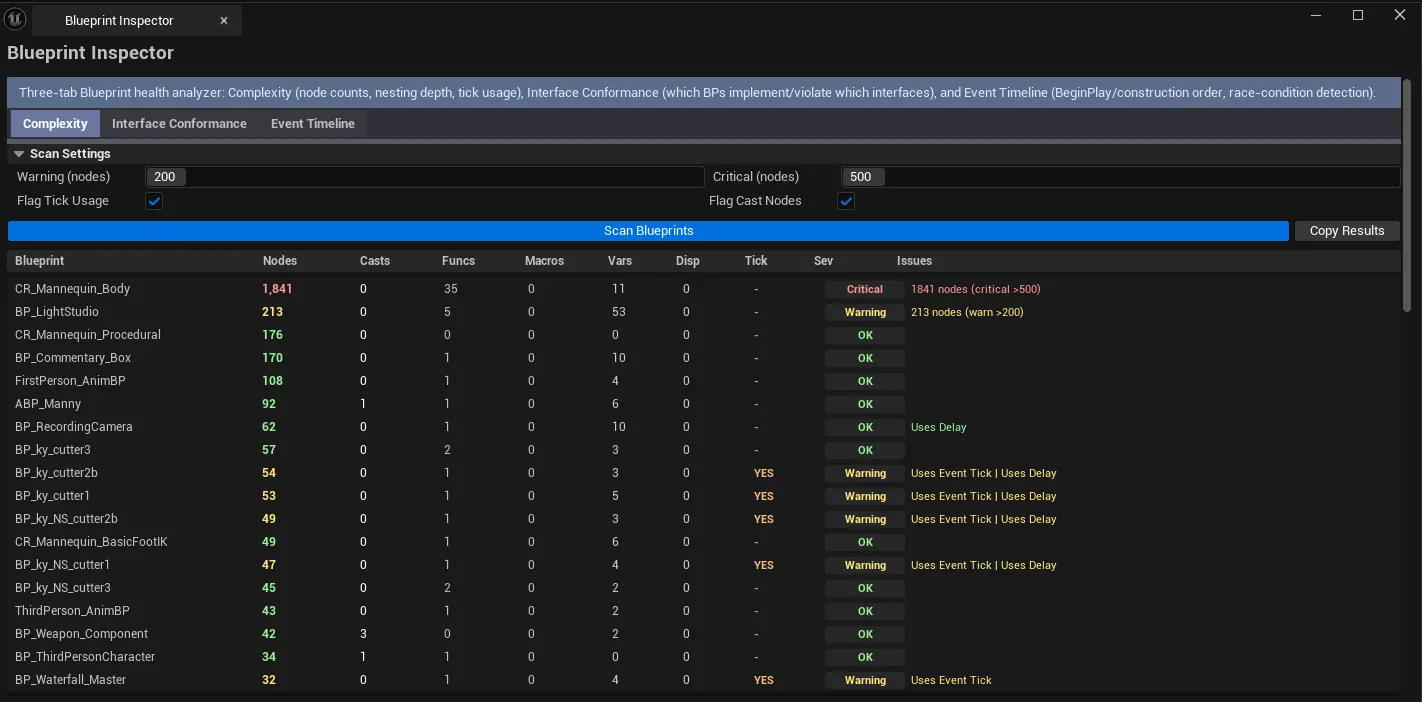Select the BP_ky_NS_cutter1 row
1422x702 pixels.
point(704,565)
